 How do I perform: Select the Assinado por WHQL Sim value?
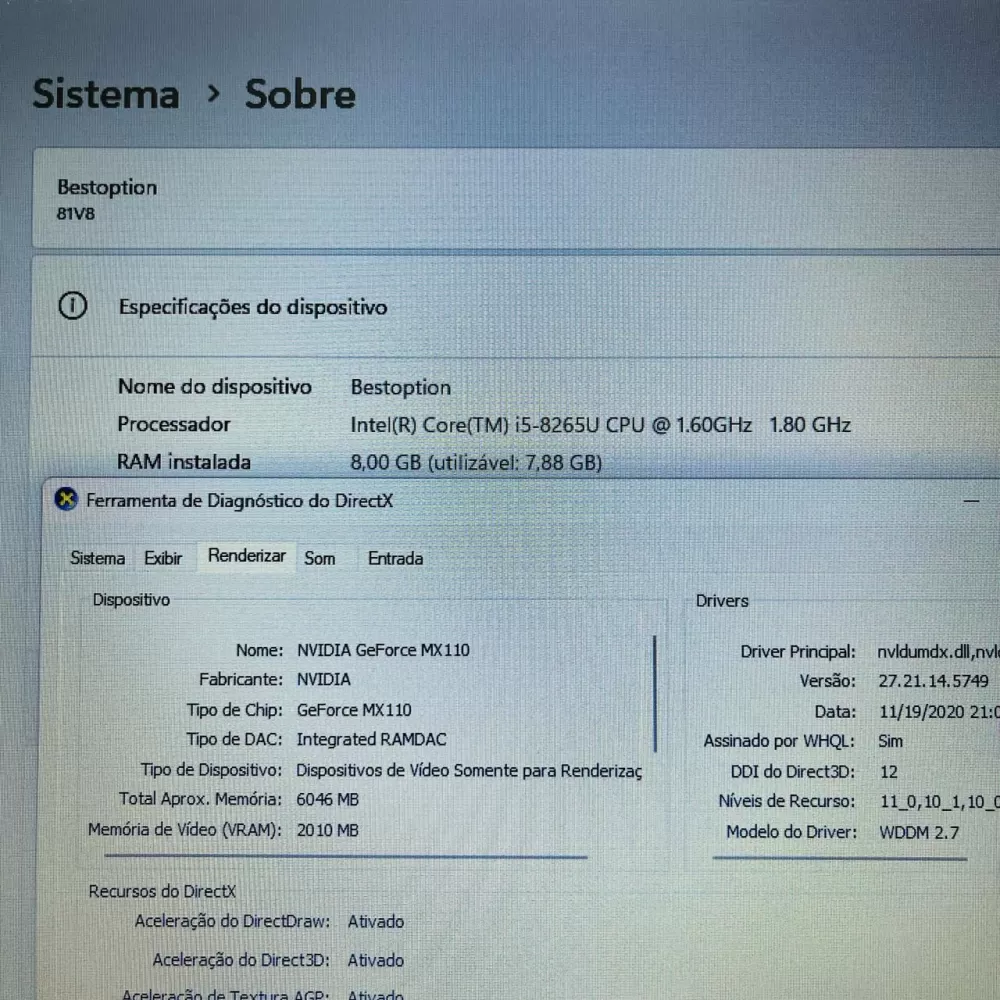[890, 741]
